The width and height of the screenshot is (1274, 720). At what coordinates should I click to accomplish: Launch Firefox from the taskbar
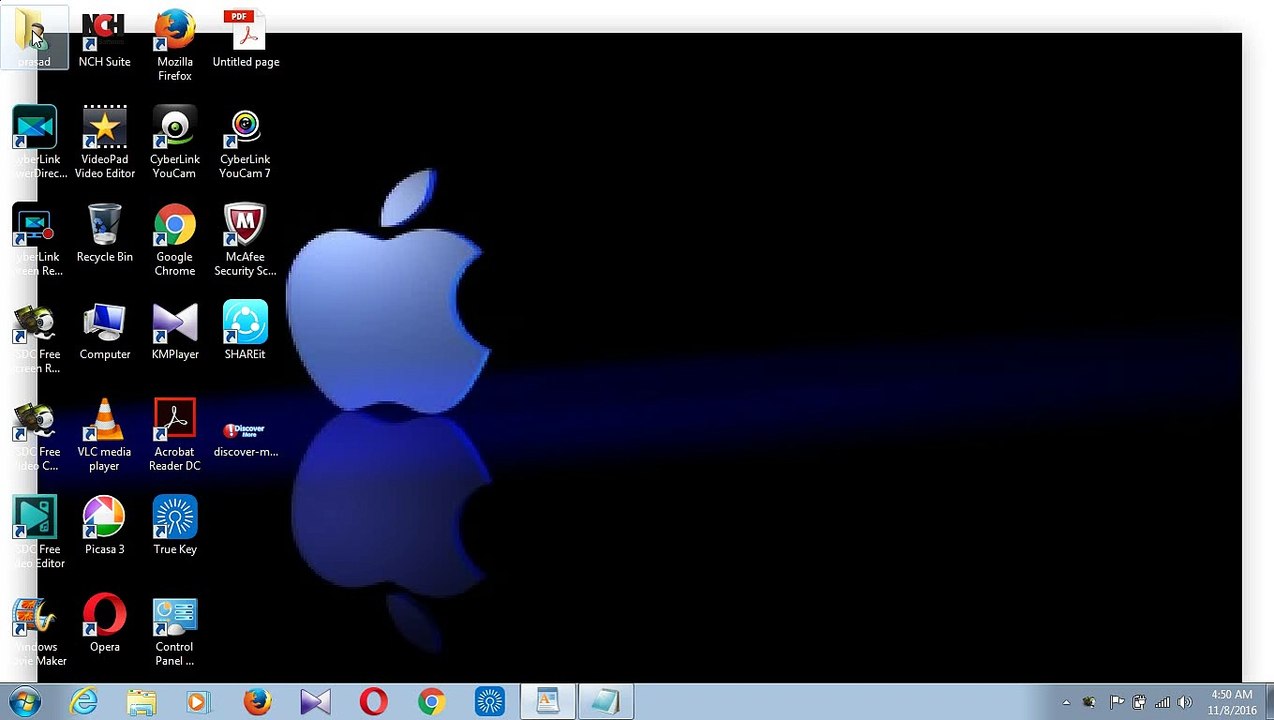(257, 702)
